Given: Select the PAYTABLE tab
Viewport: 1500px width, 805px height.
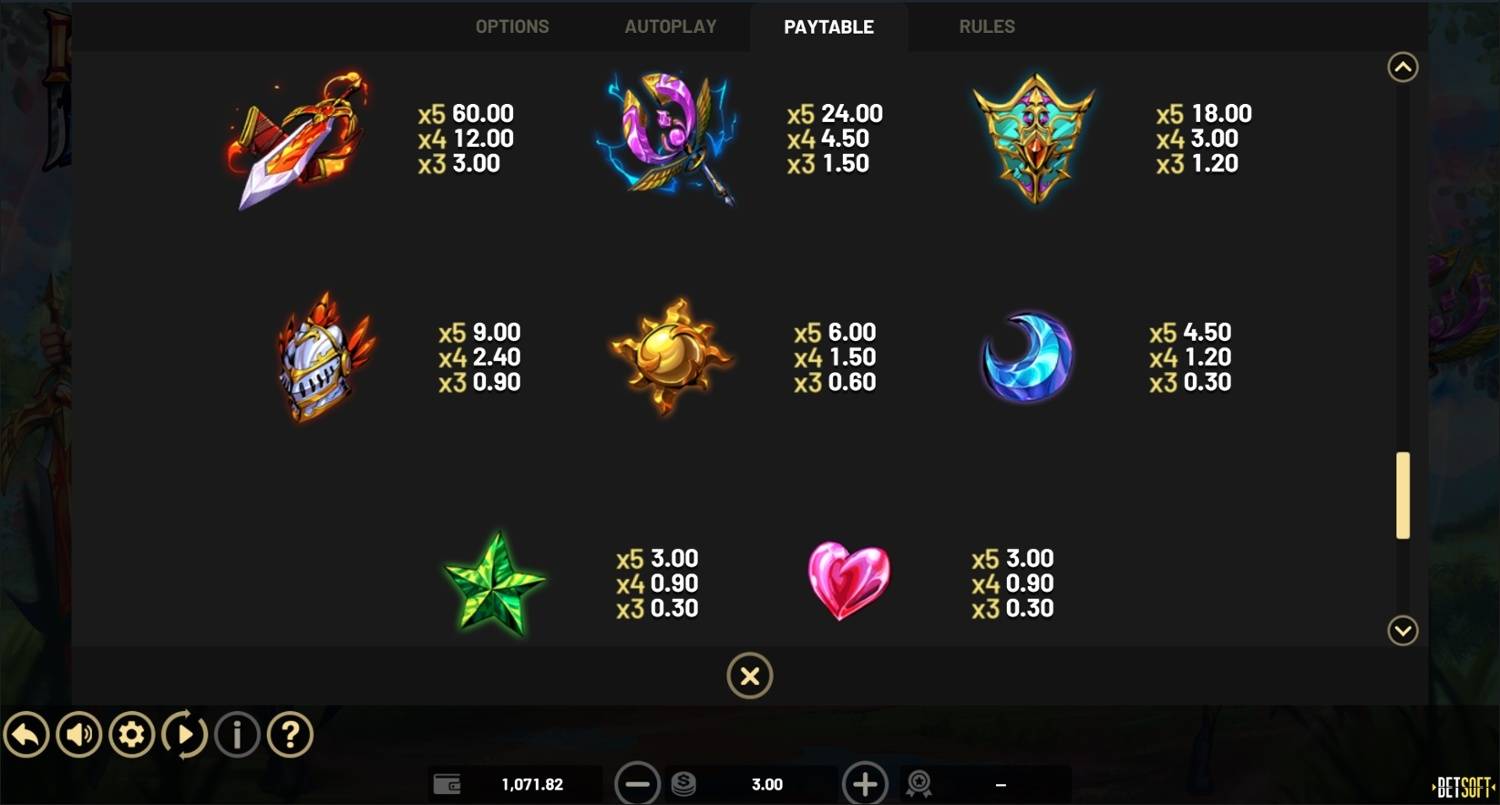Looking at the screenshot, I should pyautogui.click(x=829, y=27).
